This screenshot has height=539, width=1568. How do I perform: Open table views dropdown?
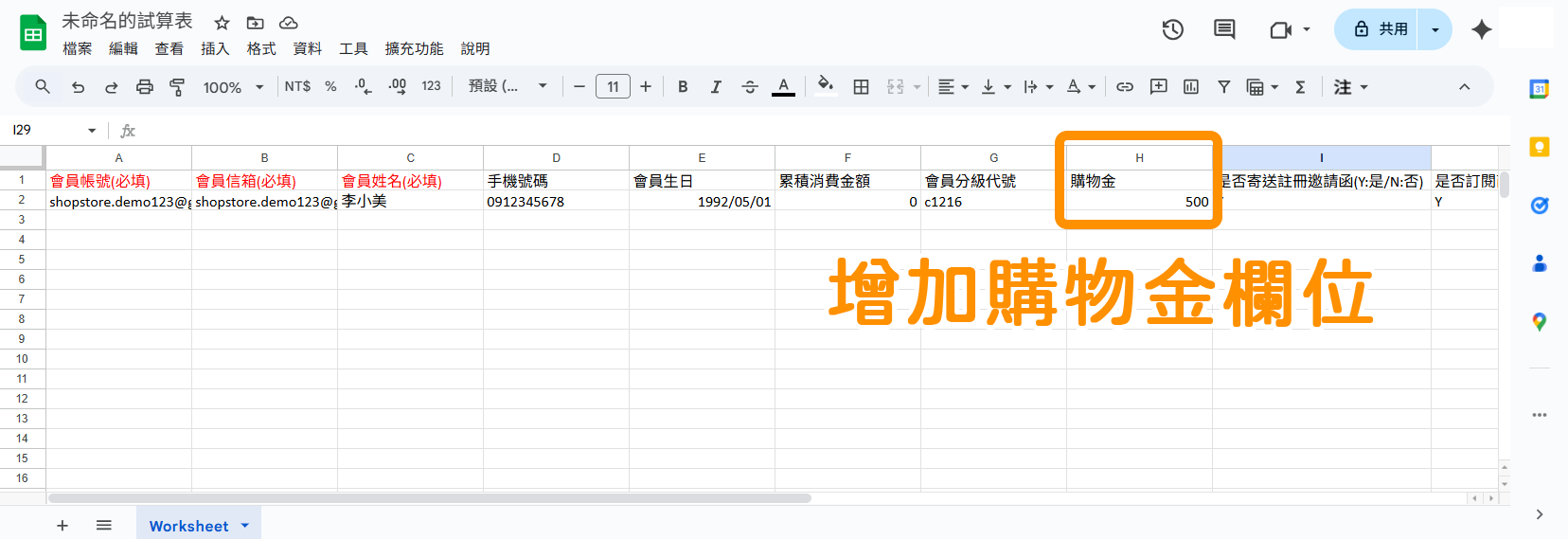coord(1262,87)
